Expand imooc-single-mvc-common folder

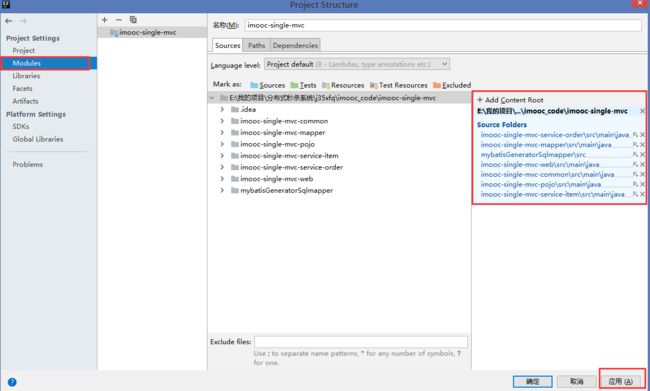222,121
